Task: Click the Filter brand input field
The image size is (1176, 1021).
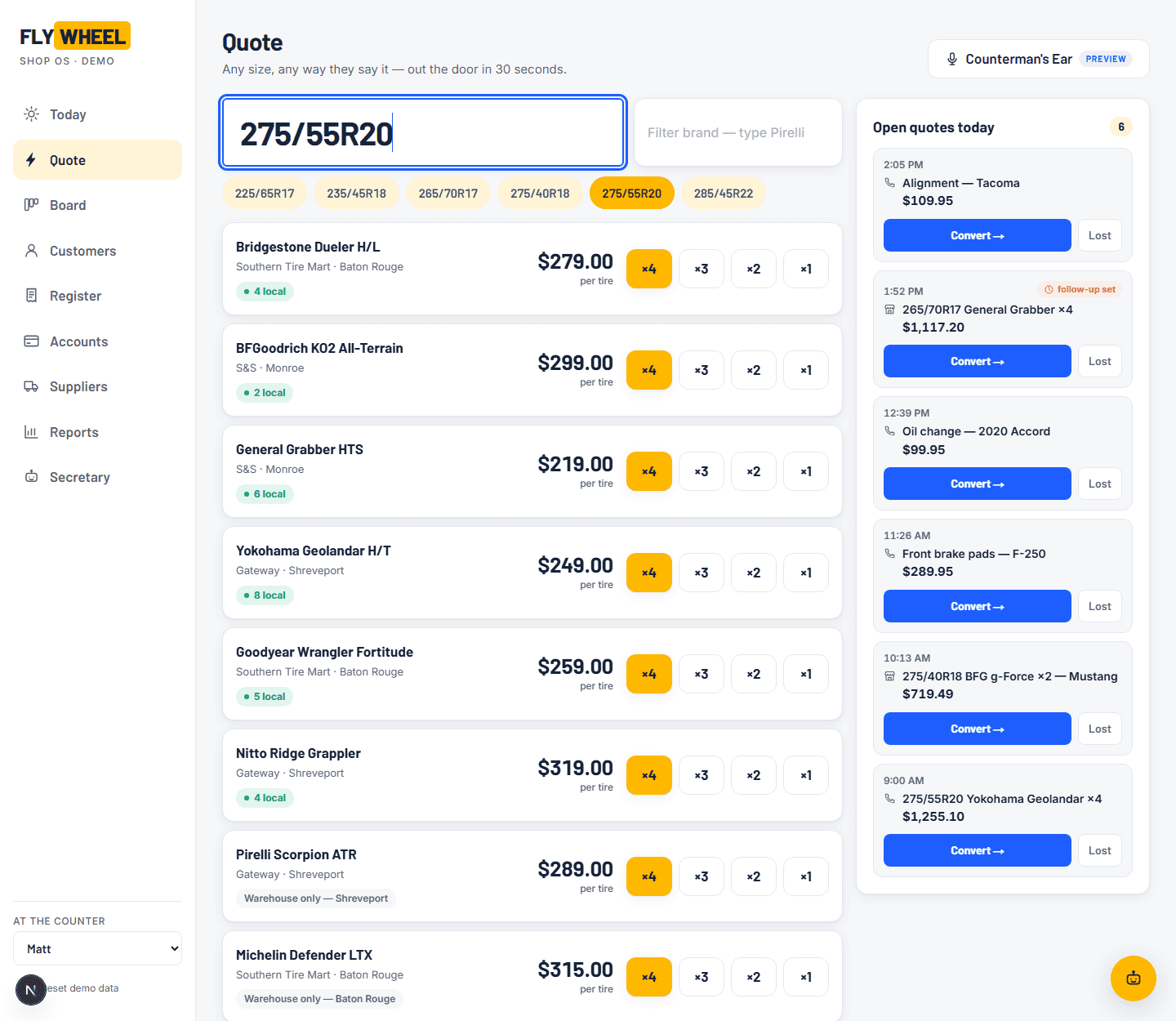Action: click(738, 132)
